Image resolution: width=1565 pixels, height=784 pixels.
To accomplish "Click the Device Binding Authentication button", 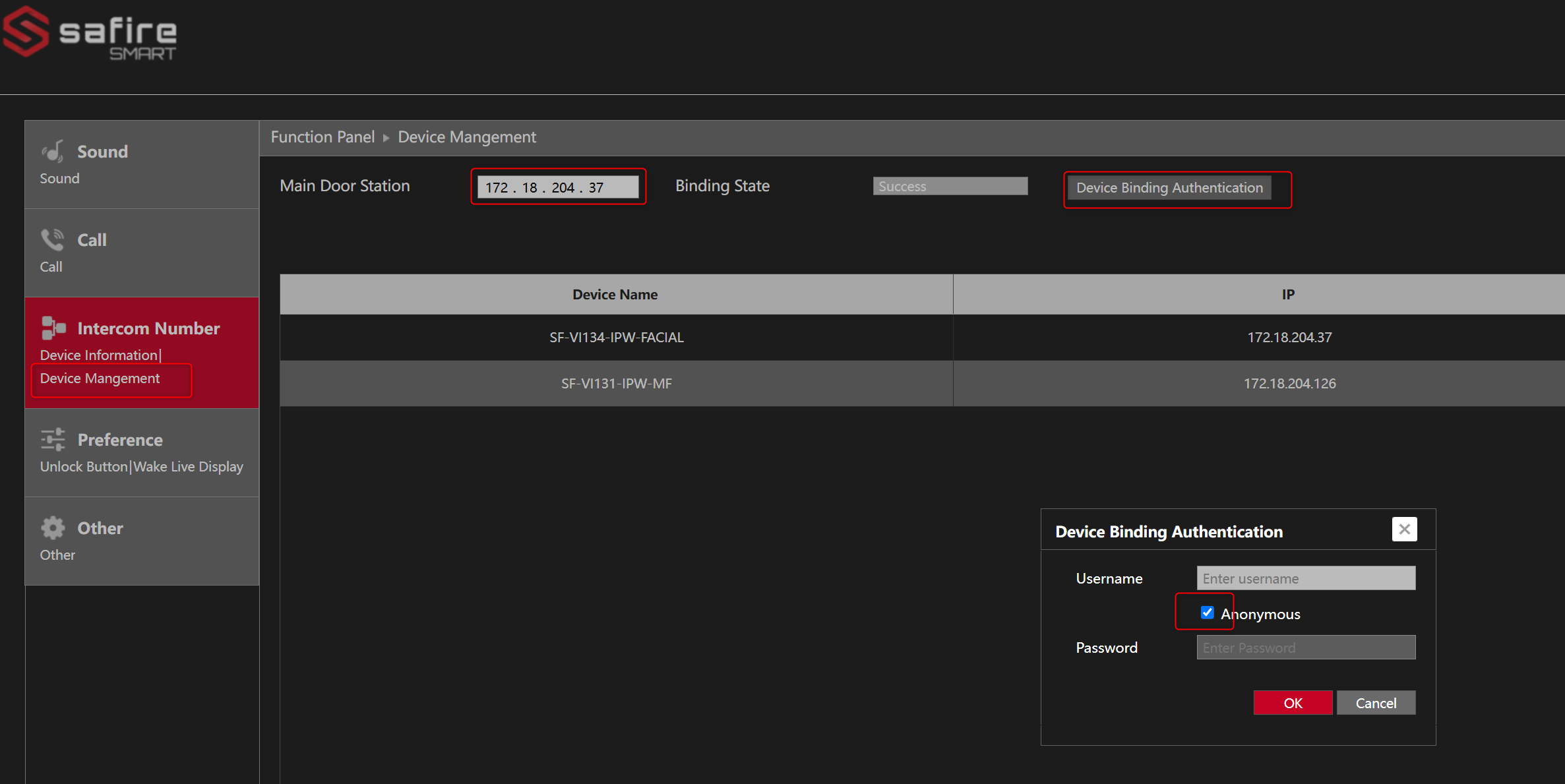I will point(1169,188).
